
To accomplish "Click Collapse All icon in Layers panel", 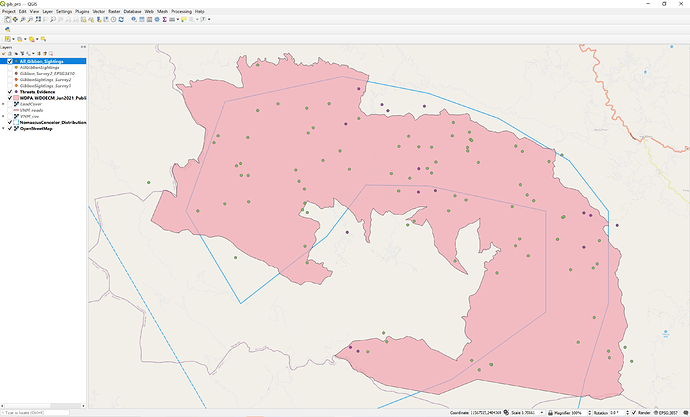I will (45, 54).
